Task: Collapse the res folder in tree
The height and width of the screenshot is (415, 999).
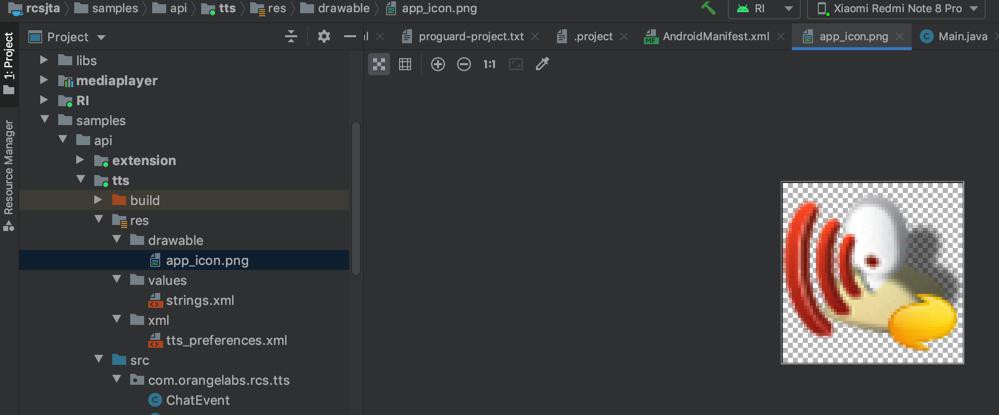Action: [x=97, y=220]
